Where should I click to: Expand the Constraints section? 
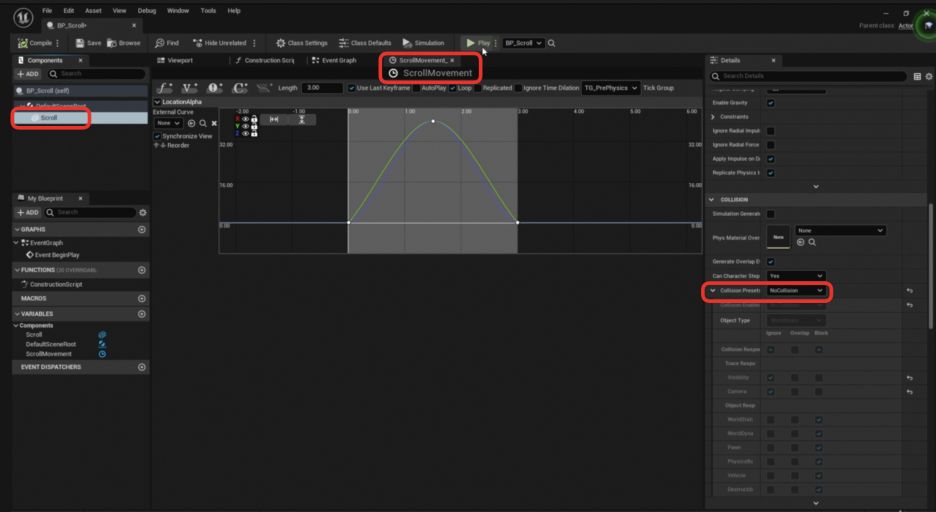713,117
